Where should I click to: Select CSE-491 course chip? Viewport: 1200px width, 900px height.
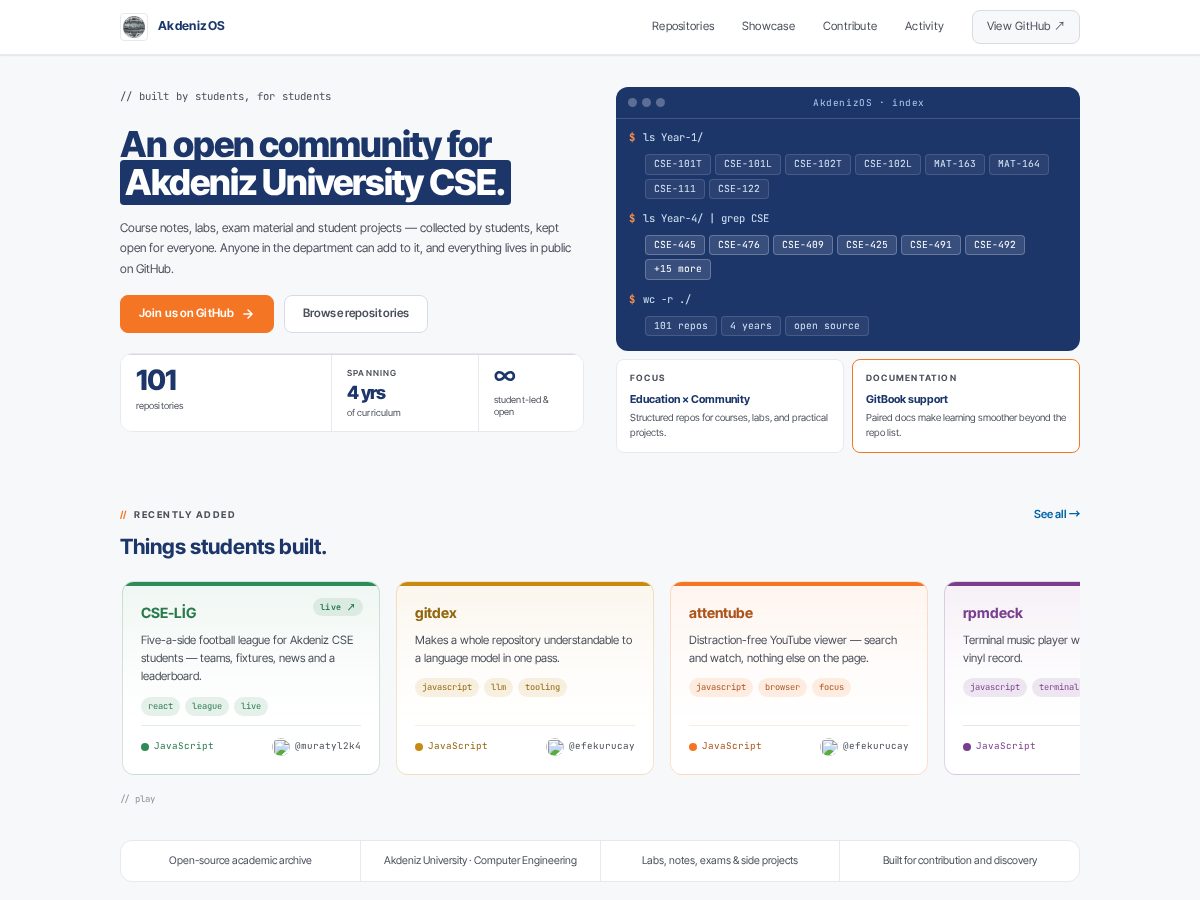click(931, 245)
